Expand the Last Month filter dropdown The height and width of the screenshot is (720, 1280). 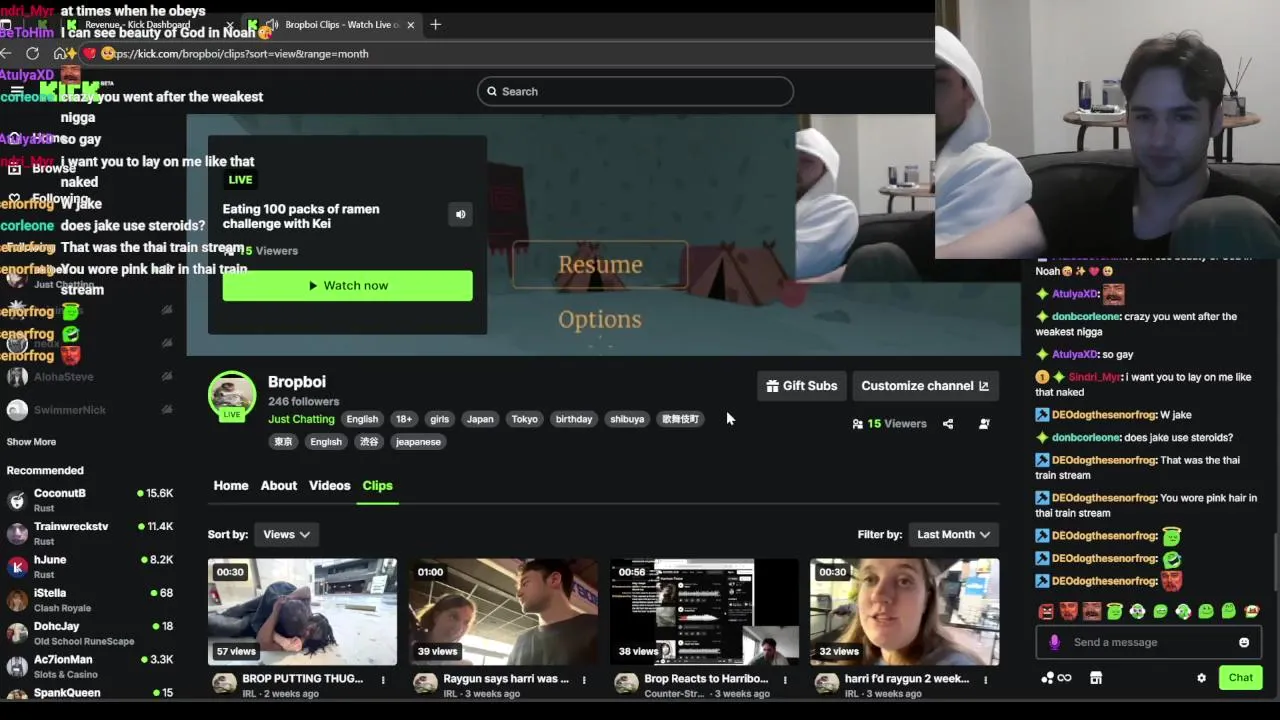(953, 534)
